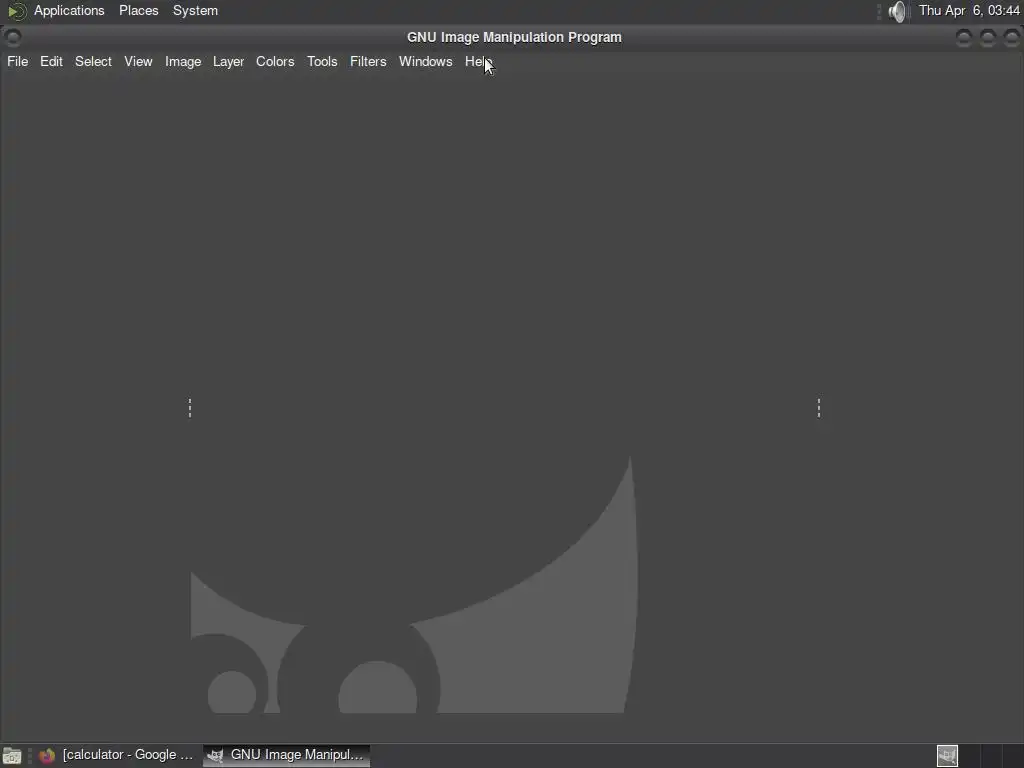Click the right dock panel handle
The image size is (1024, 768).
pos(819,408)
